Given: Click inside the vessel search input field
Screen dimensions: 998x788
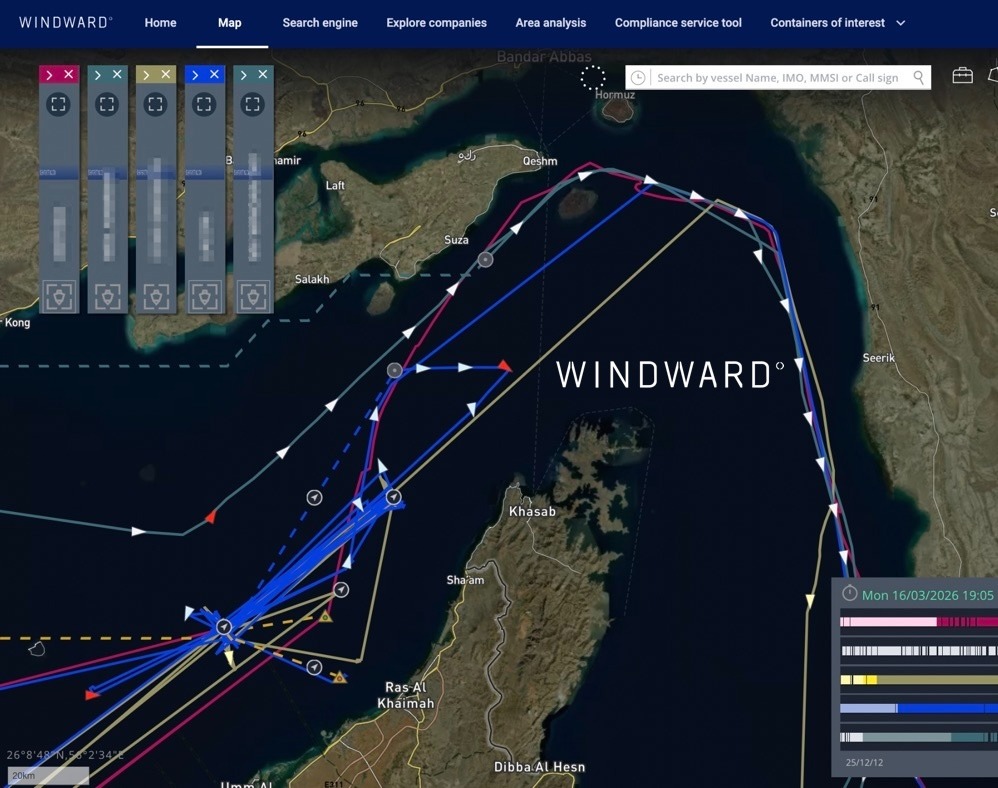Looking at the screenshot, I should click(780, 77).
